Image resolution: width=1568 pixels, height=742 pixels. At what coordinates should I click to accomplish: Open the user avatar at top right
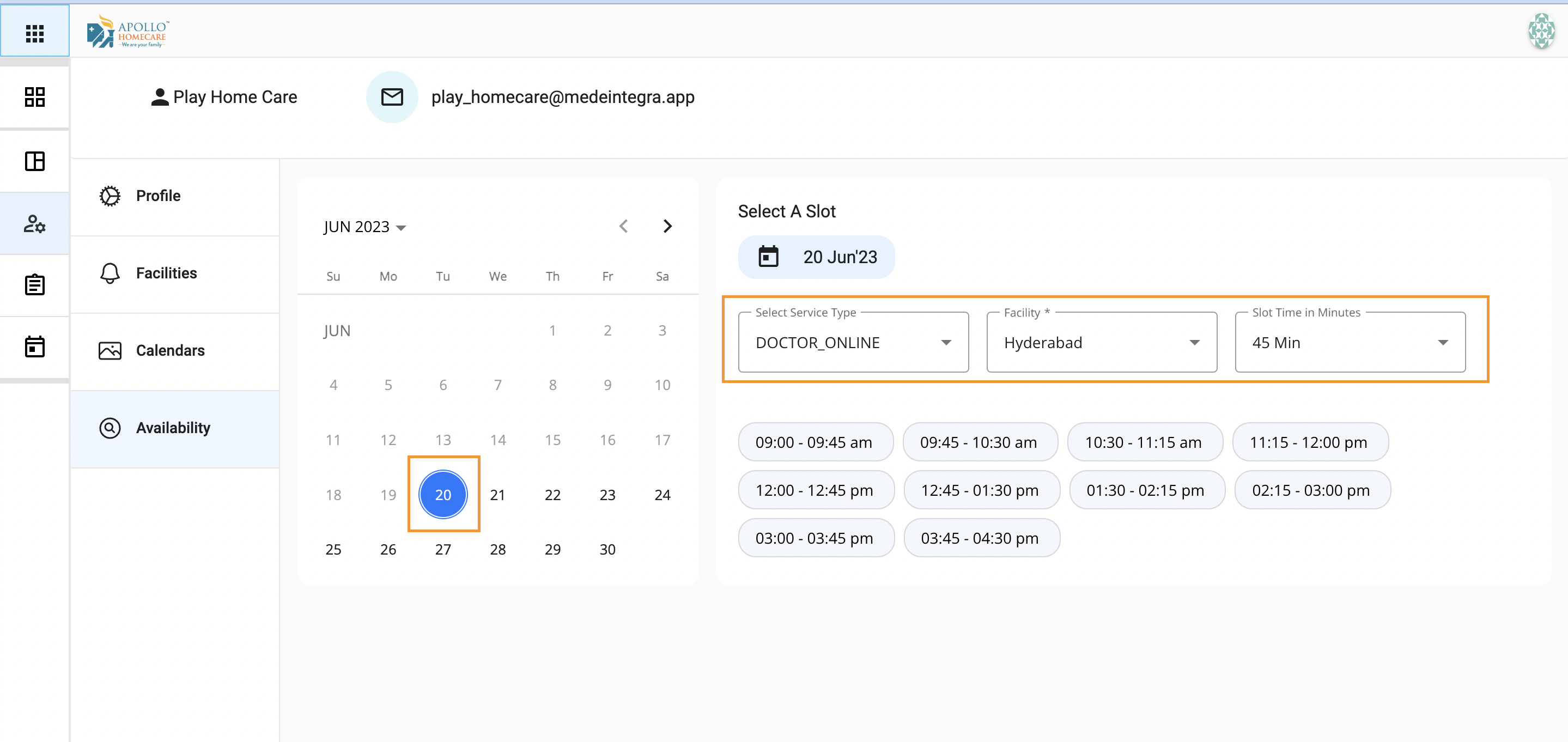(x=1541, y=31)
